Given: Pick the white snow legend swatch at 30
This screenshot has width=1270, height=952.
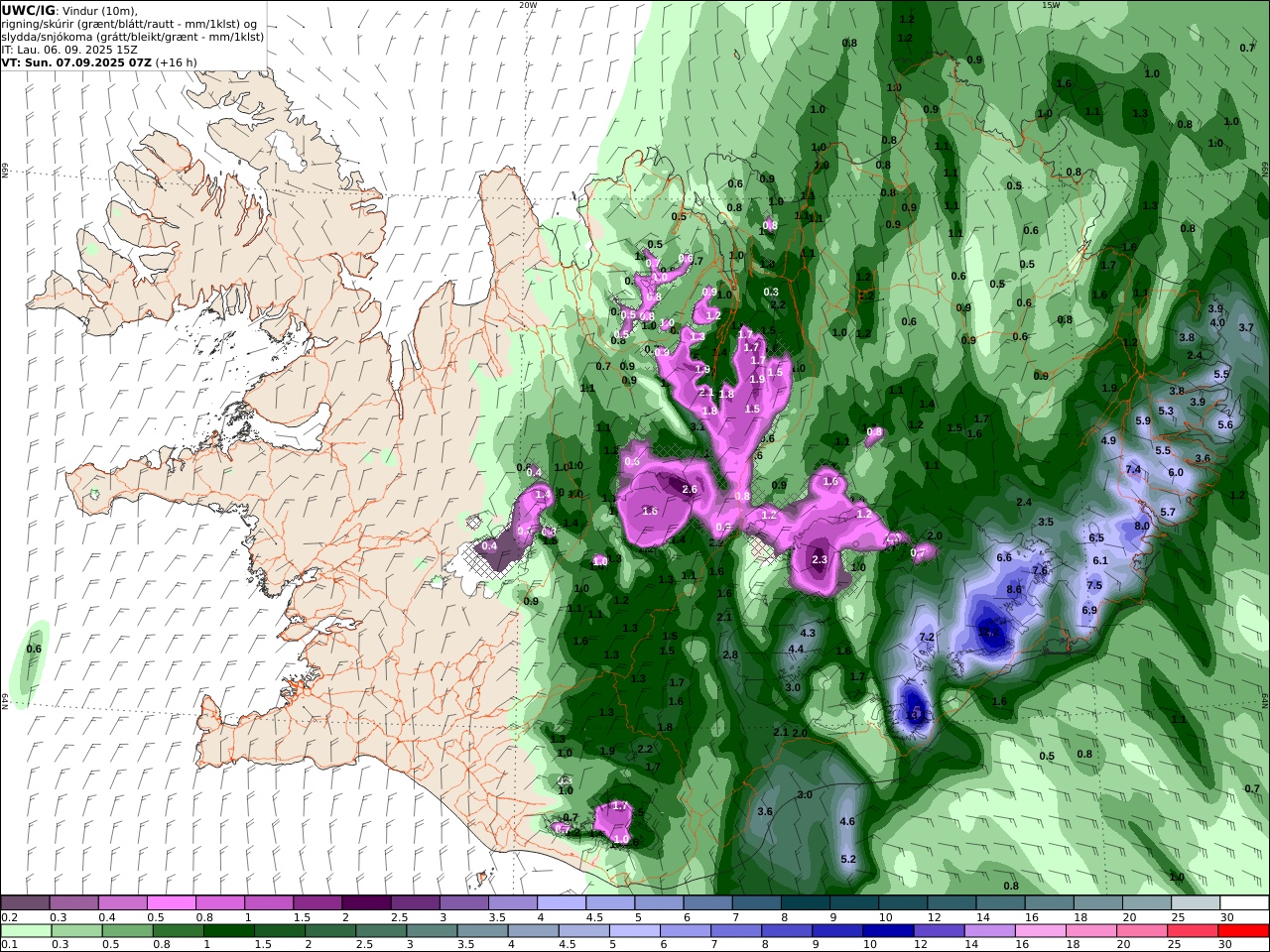Looking at the screenshot, I should 1246,903.
